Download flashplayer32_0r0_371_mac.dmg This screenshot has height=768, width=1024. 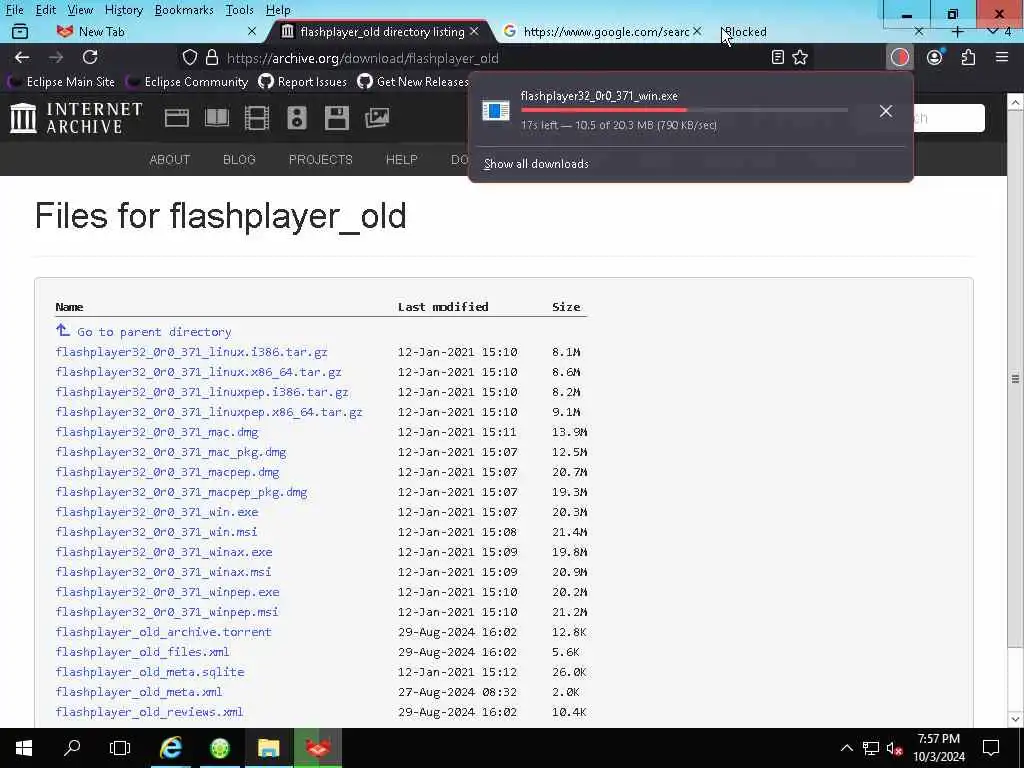157,432
